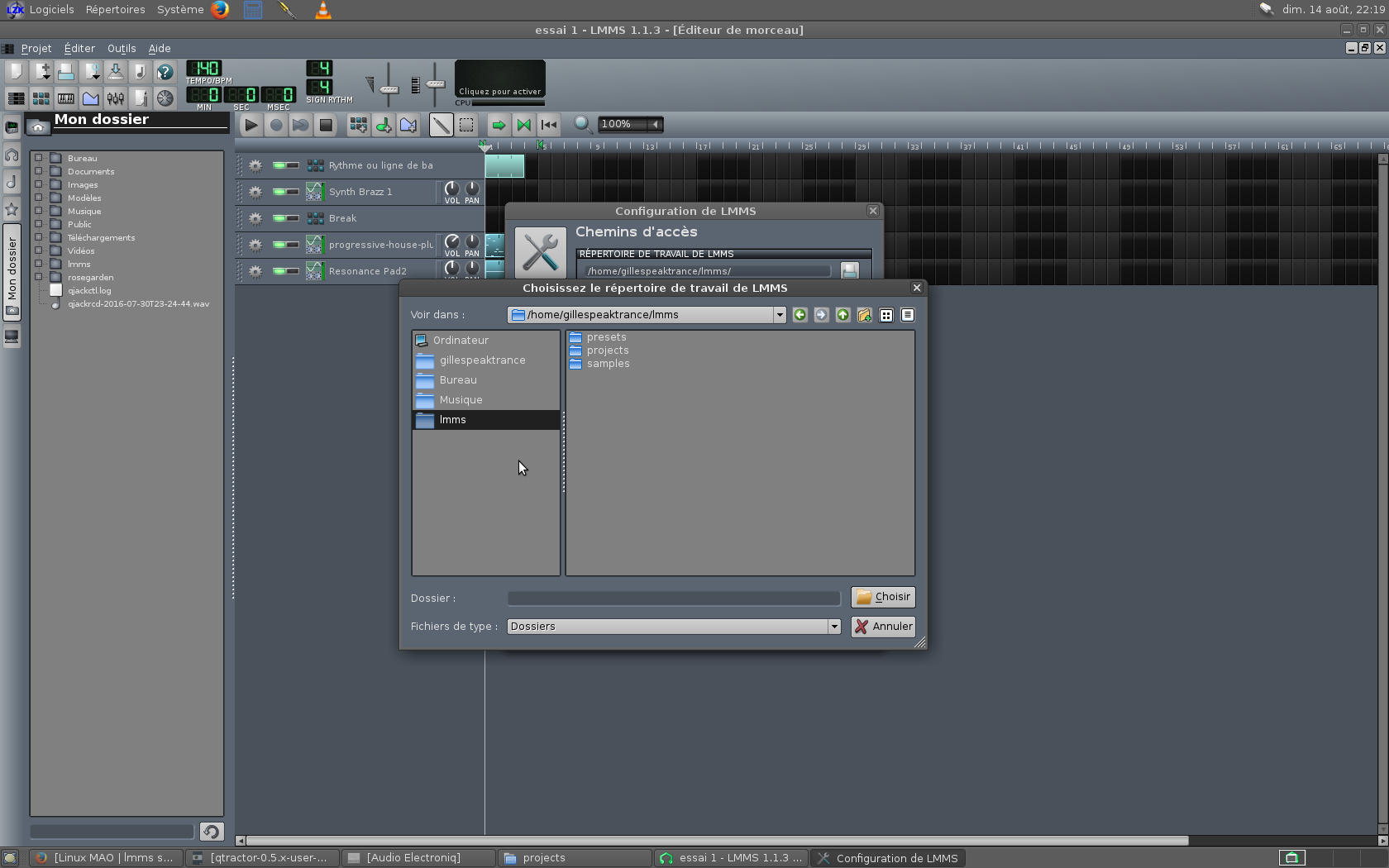Adjust the master pitch slider

point(435,84)
